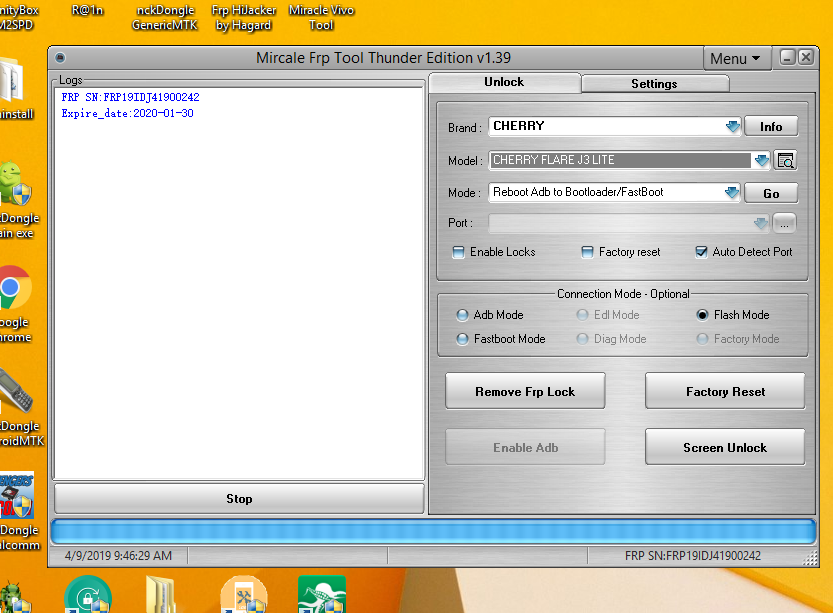The height and width of the screenshot is (613, 833).
Task: Open the teal circular lock shortcut at bottom
Action: (88, 595)
